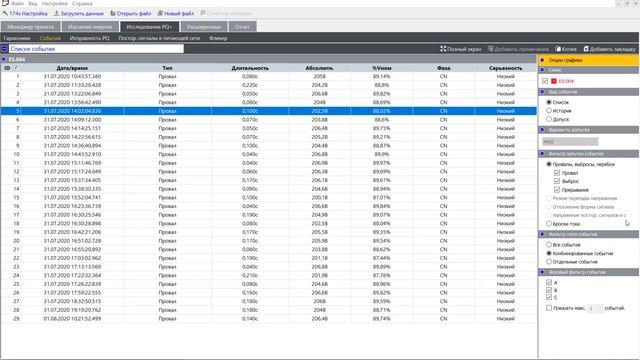Open the Вид menu
The width and height of the screenshot is (640, 360).
[x=32, y=3]
